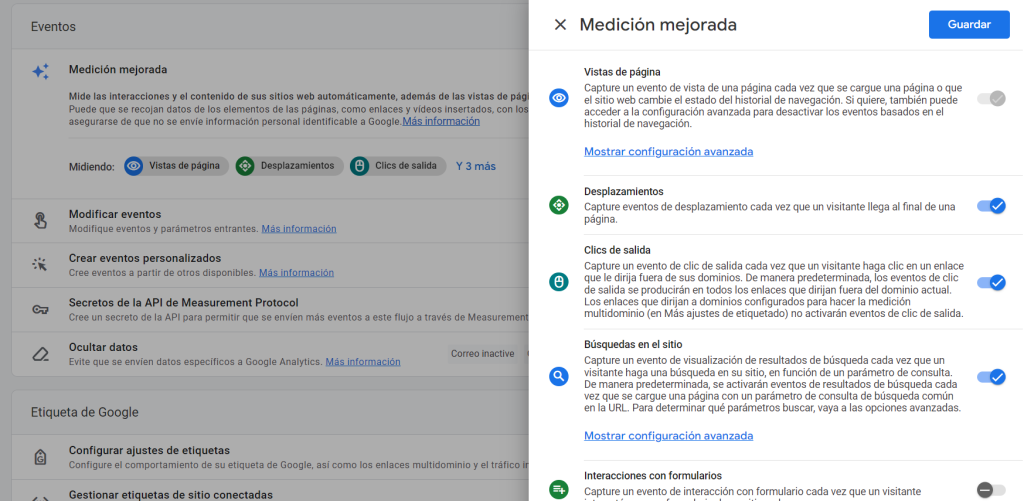This screenshot has height=501, width=1024.
Task: Disable the Desplazamientos toggle
Action: 991,205
